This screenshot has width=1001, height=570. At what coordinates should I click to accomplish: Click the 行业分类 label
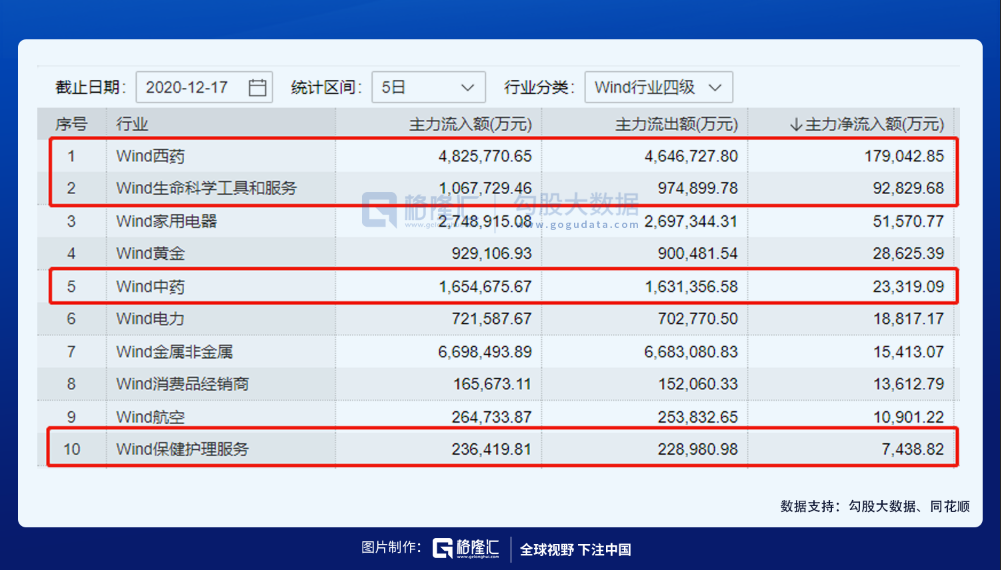click(x=539, y=87)
